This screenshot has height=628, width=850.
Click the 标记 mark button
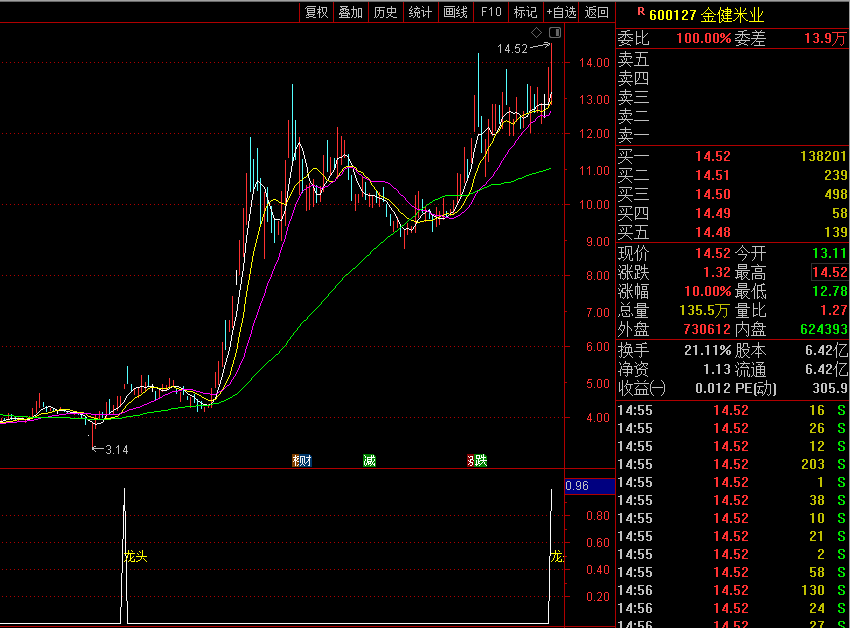[525, 12]
